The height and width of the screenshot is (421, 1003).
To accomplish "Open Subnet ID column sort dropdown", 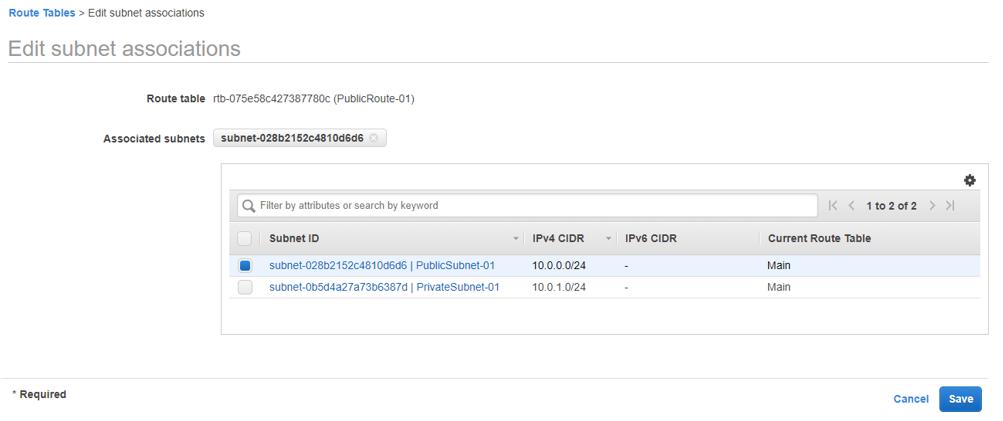I will pyautogui.click(x=516, y=239).
